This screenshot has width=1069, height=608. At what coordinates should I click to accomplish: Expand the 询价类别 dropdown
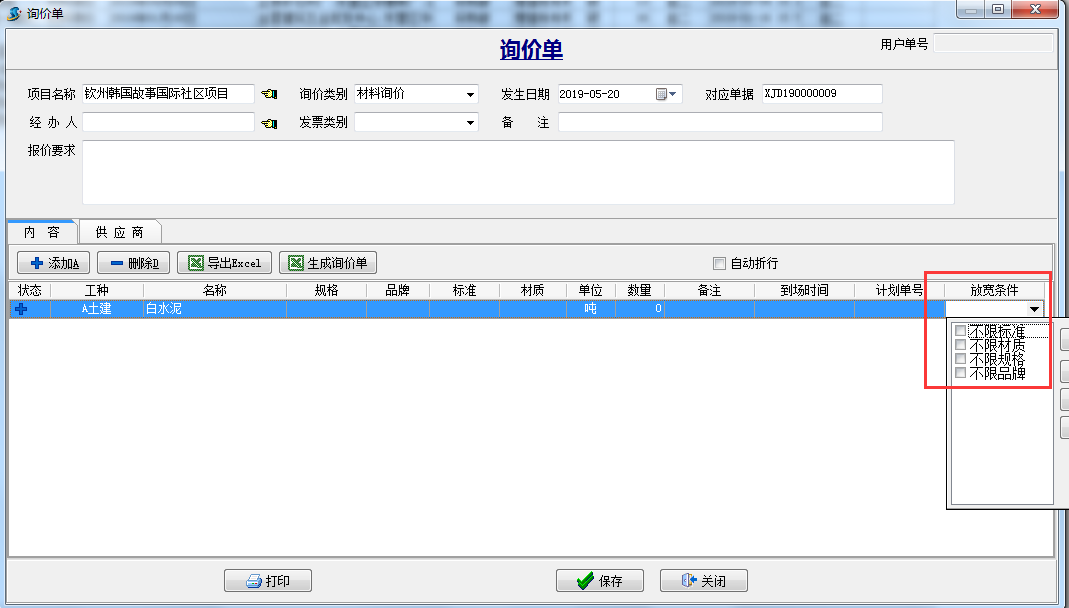click(x=470, y=95)
